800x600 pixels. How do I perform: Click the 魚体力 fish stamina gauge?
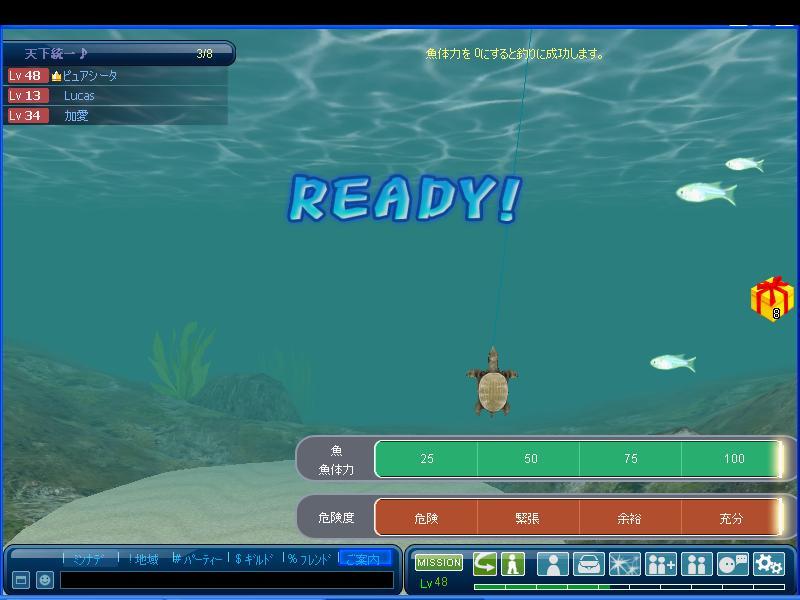(578, 459)
